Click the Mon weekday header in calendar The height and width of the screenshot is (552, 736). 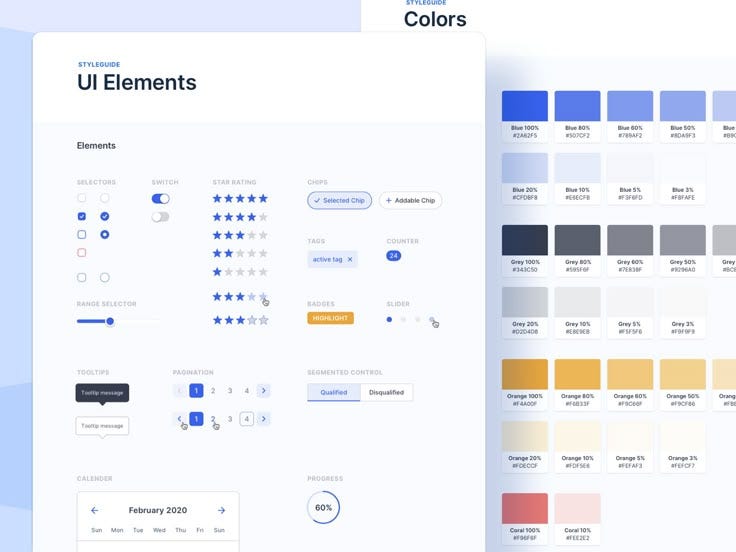[117, 530]
